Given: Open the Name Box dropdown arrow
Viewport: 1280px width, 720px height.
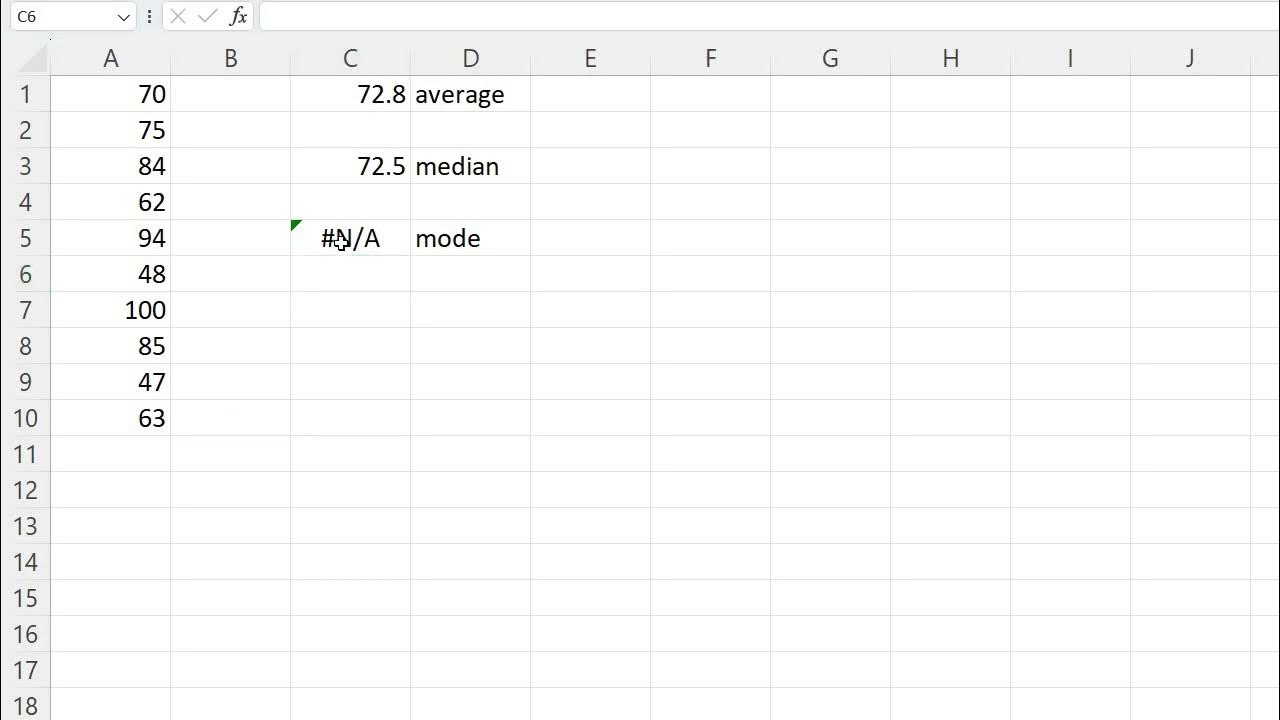Looking at the screenshot, I should click(x=123, y=17).
